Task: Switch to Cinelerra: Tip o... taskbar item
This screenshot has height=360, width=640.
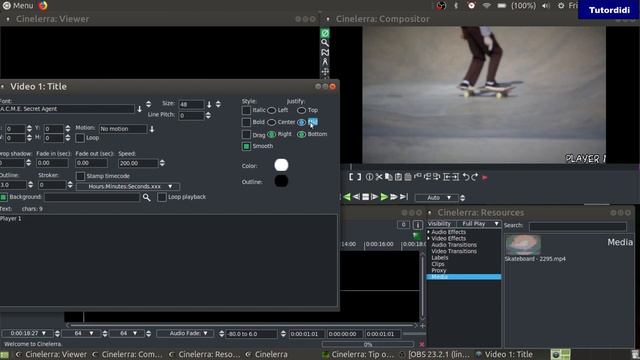Action: 358,354
